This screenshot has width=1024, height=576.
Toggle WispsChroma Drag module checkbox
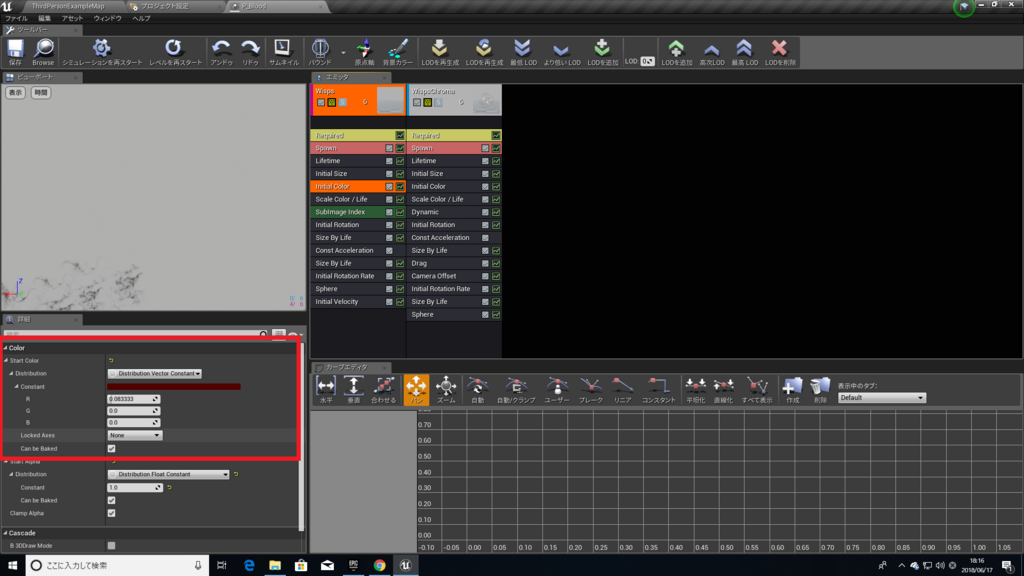[485, 263]
